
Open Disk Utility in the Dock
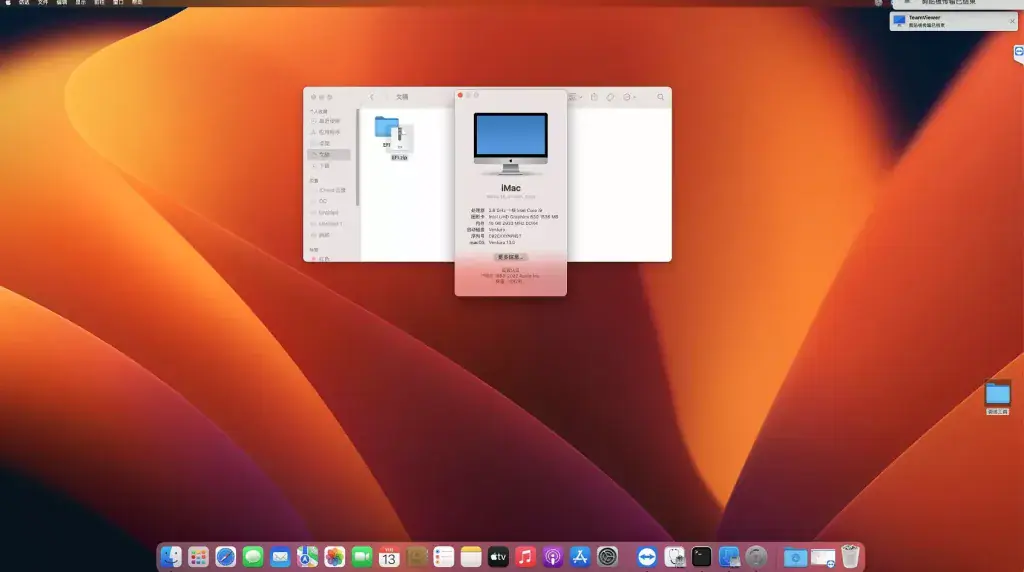point(675,557)
